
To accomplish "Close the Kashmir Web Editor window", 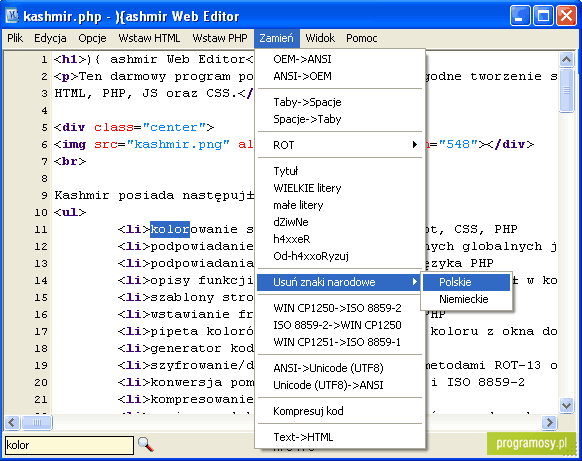I will [x=566, y=16].
